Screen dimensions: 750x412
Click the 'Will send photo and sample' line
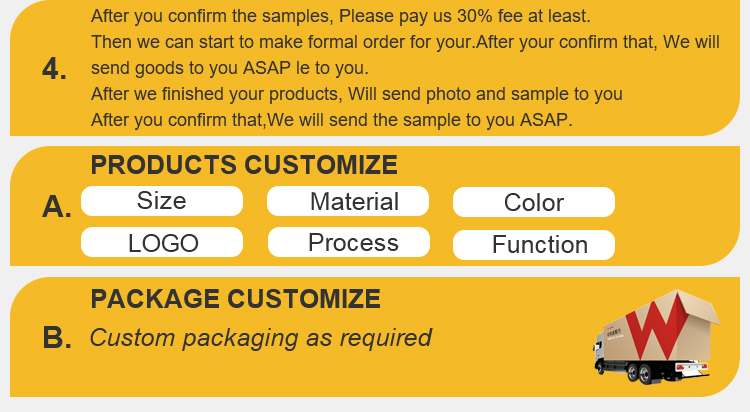click(356, 94)
